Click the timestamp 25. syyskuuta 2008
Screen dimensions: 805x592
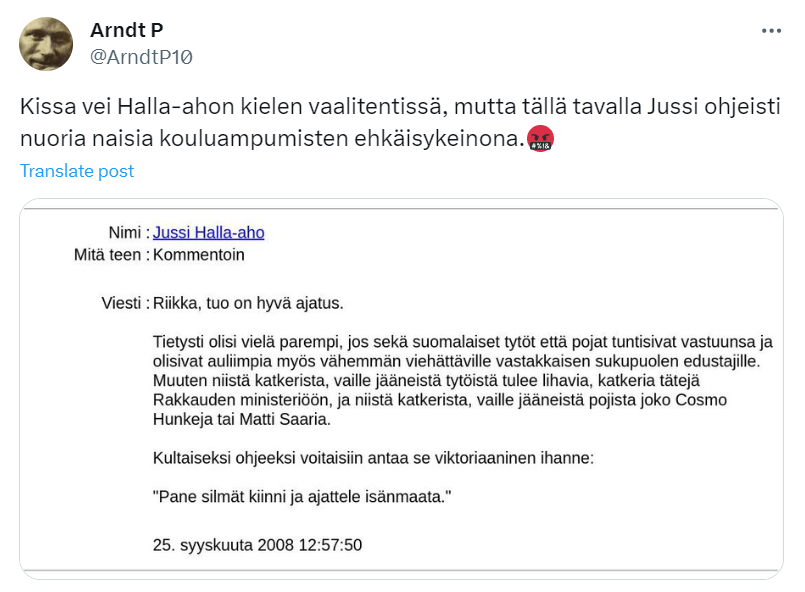[257, 545]
